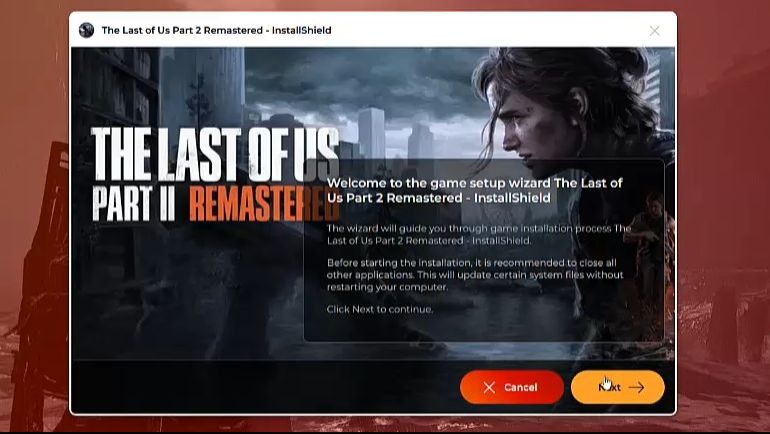
Task: Click the empty black footer bar left of Cancel
Action: (x=265, y=387)
